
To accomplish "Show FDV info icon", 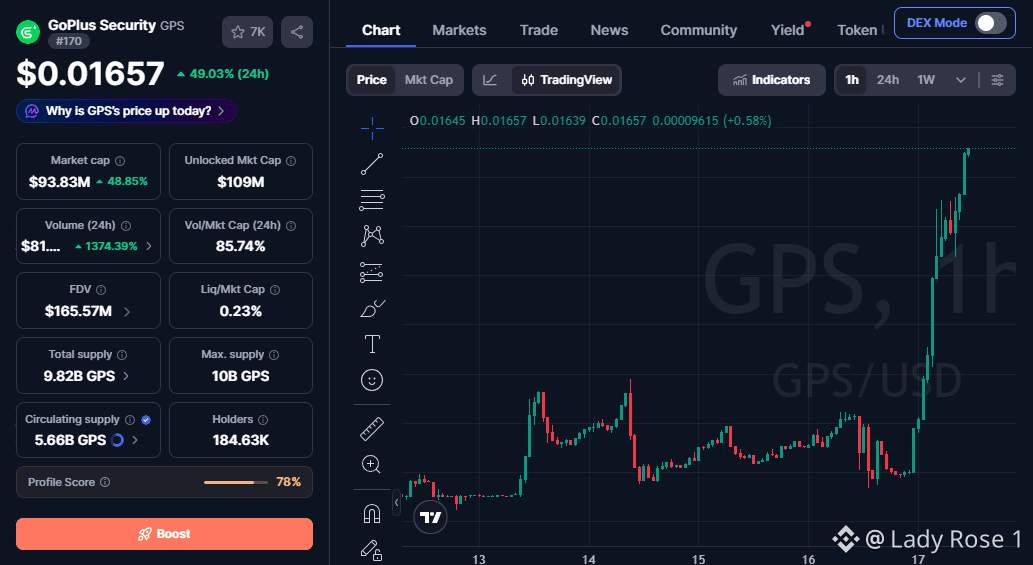I will tap(101, 290).
